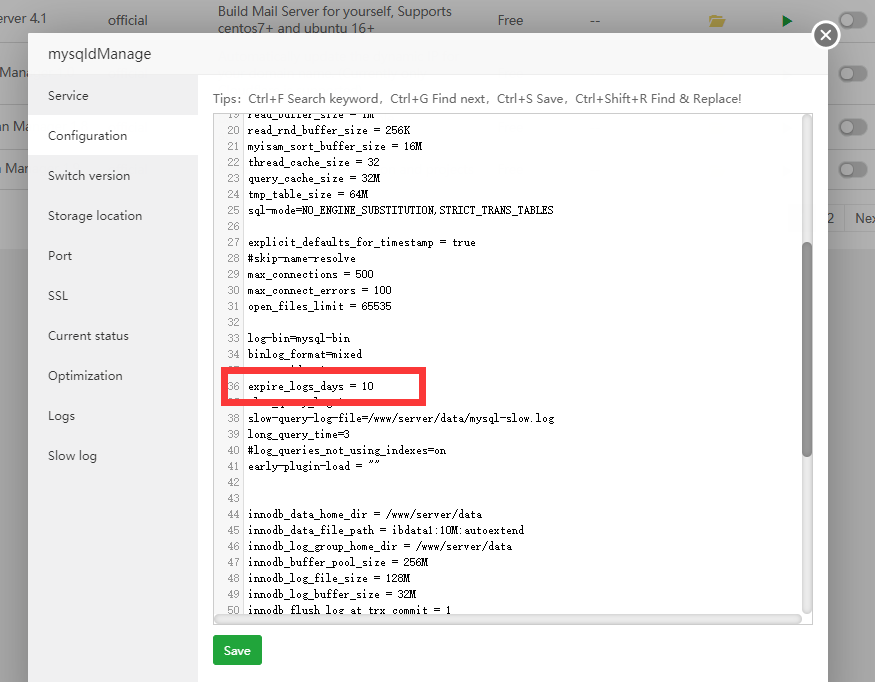Open the folder icon in the Mail Server row
Viewport: 875px width, 682px height.
click(x=716, y=20)
